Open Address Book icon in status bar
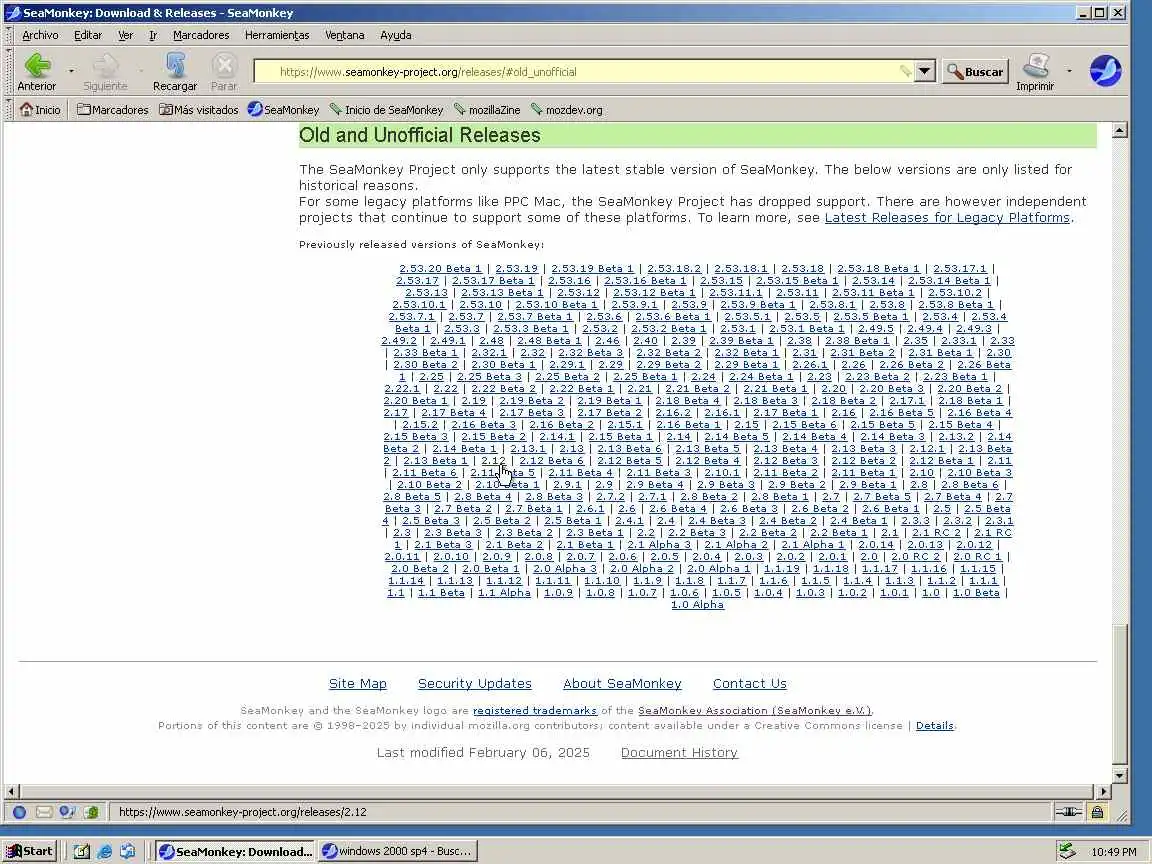This screenshot has height=864, width=1152. [91, 812]
